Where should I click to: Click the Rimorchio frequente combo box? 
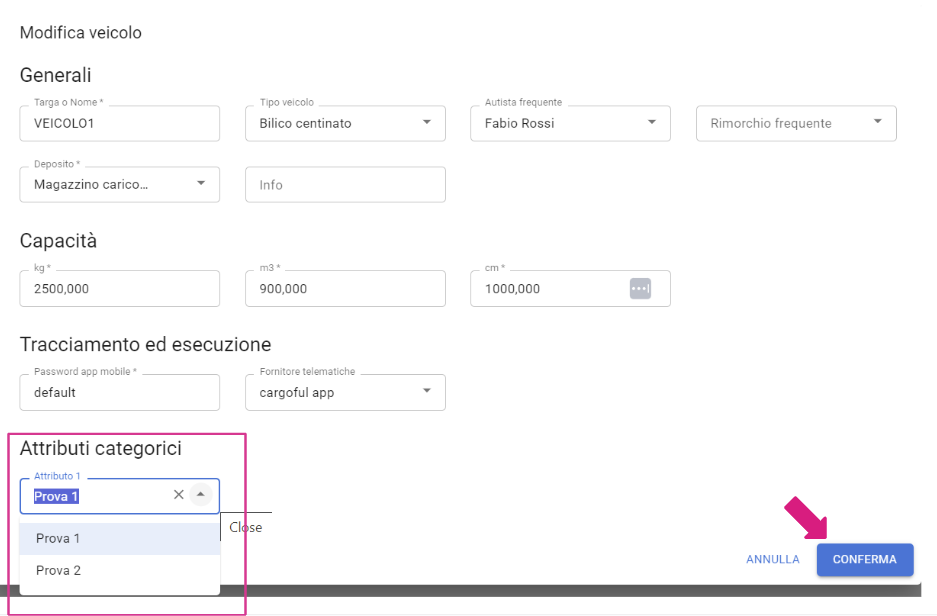(796, 124)
